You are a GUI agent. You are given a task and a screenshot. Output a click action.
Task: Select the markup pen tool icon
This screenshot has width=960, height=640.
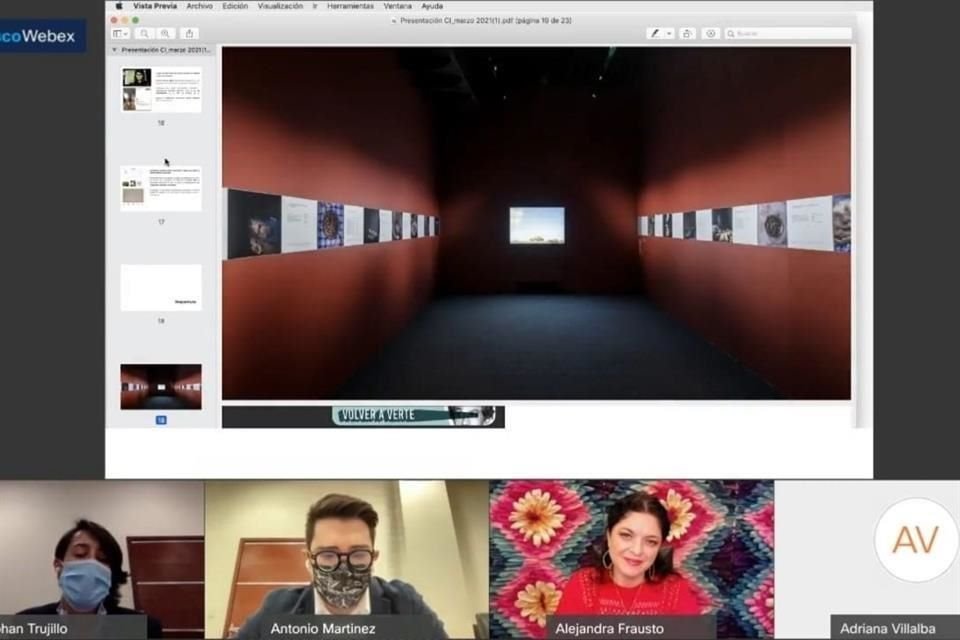[x=655, y=33]
